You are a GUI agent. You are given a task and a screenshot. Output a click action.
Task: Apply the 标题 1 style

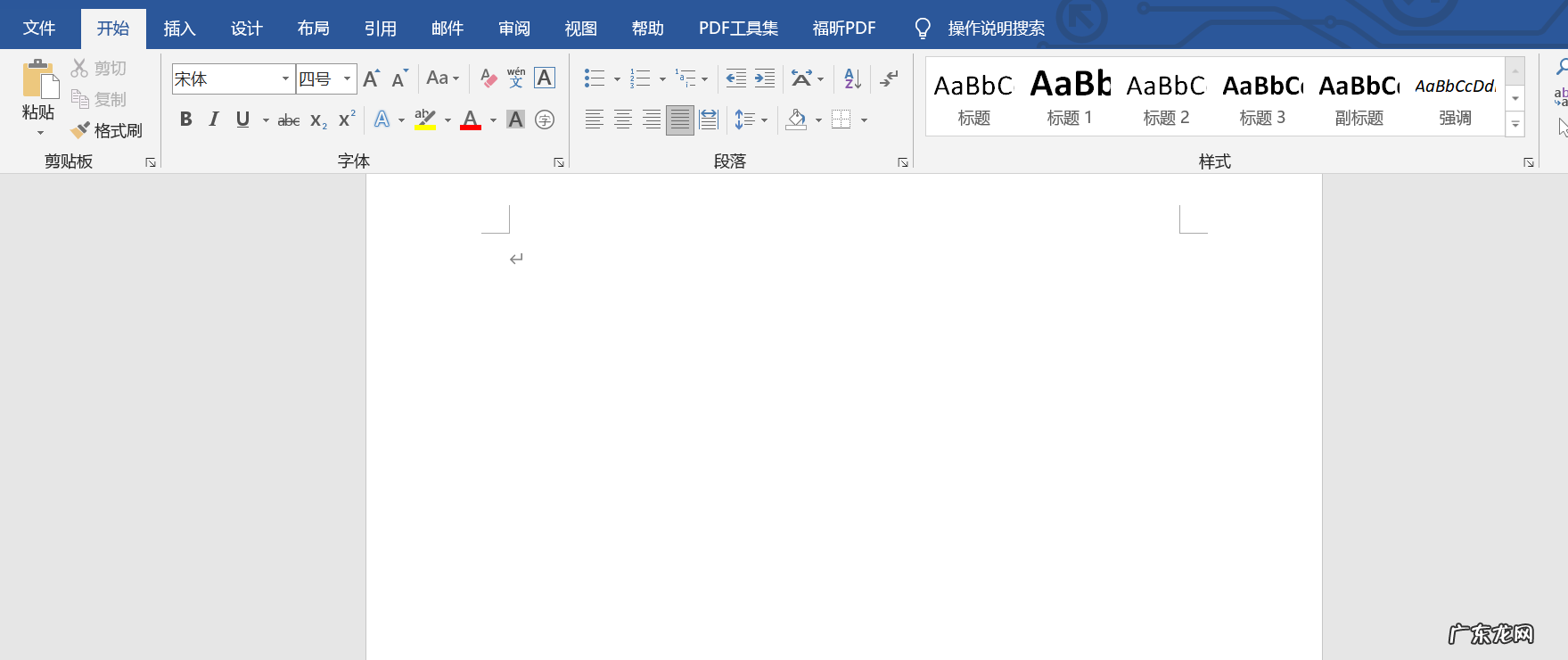click(x=1070, y=96)
